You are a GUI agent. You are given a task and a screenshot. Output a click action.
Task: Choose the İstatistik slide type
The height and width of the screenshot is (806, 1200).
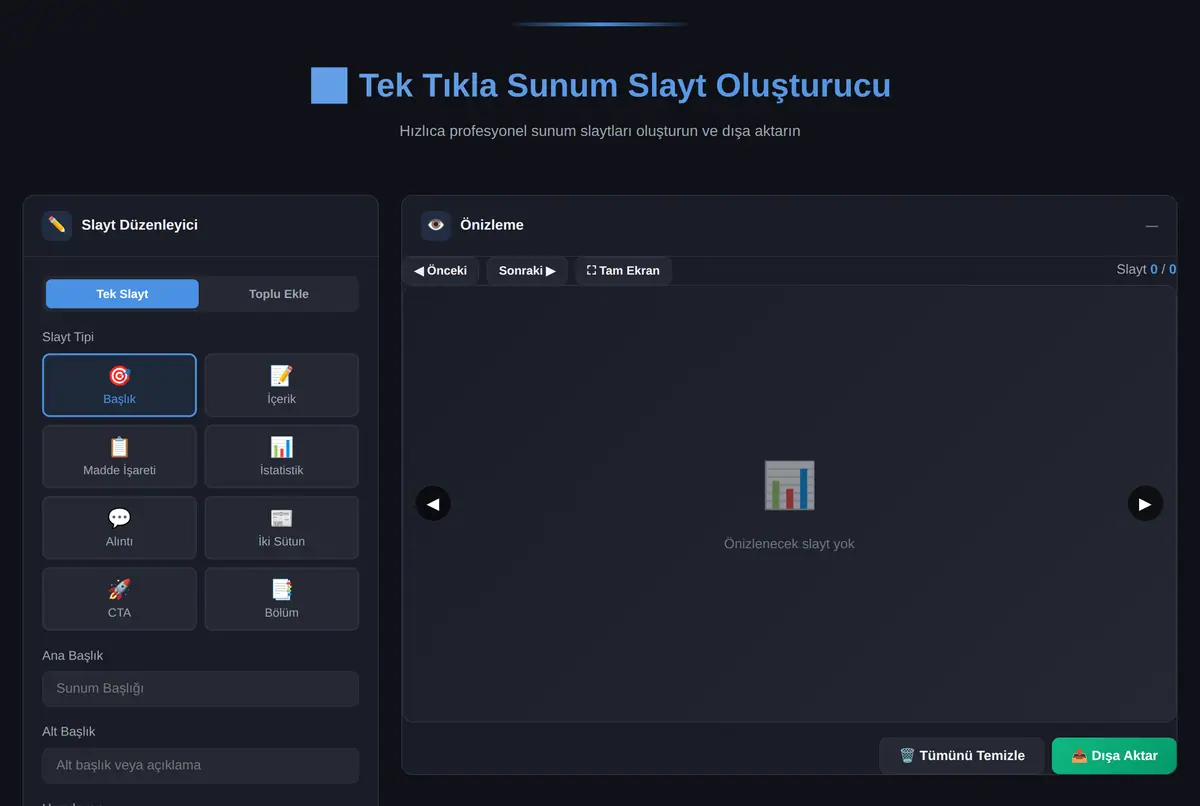click(282, 456)
